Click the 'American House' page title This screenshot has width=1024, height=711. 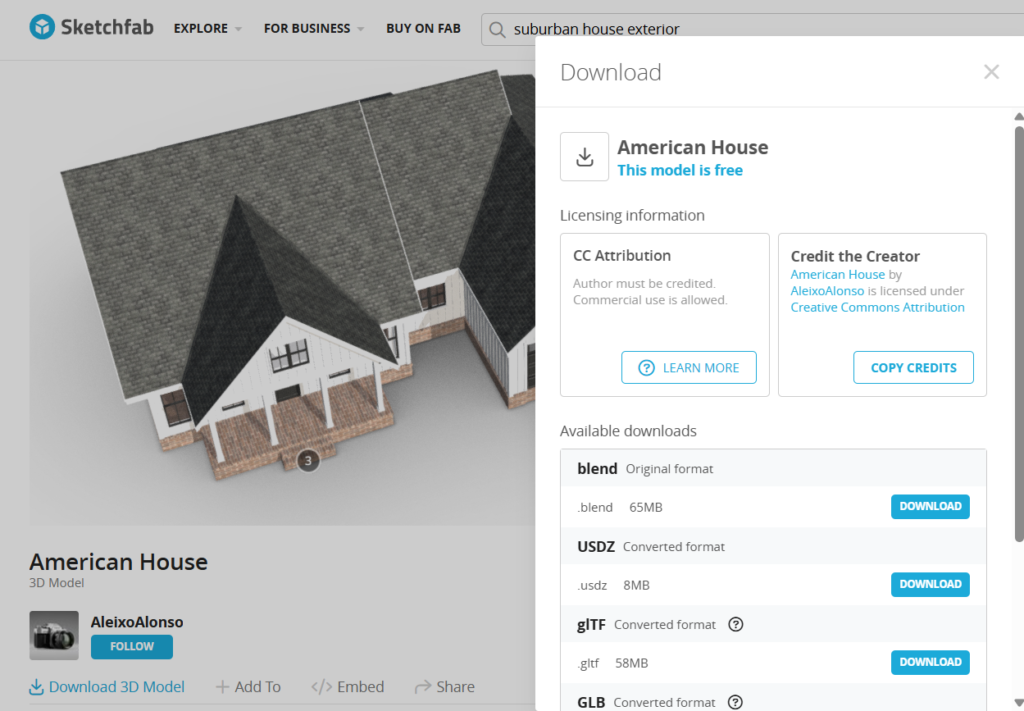tap(118, 562)
